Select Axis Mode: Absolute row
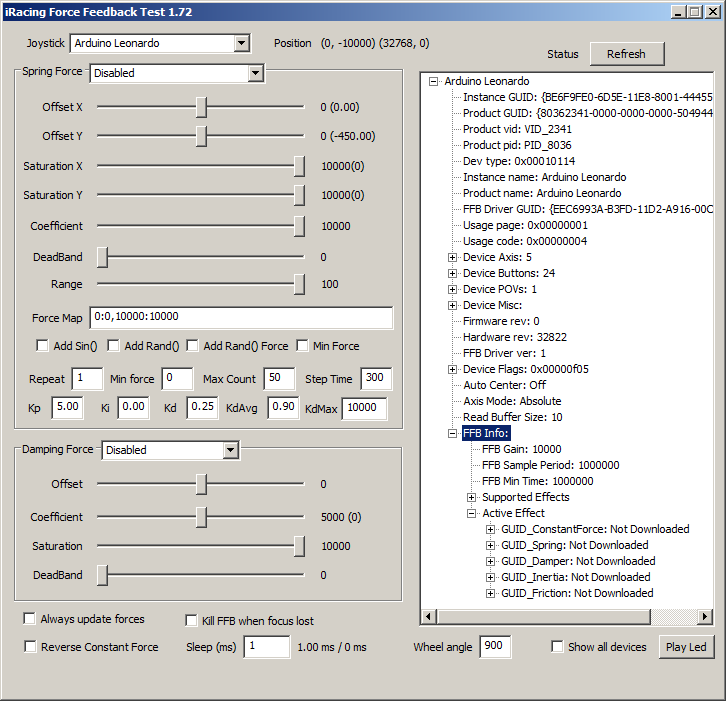The height and width of the screenshot is (701, 726). 513,401
